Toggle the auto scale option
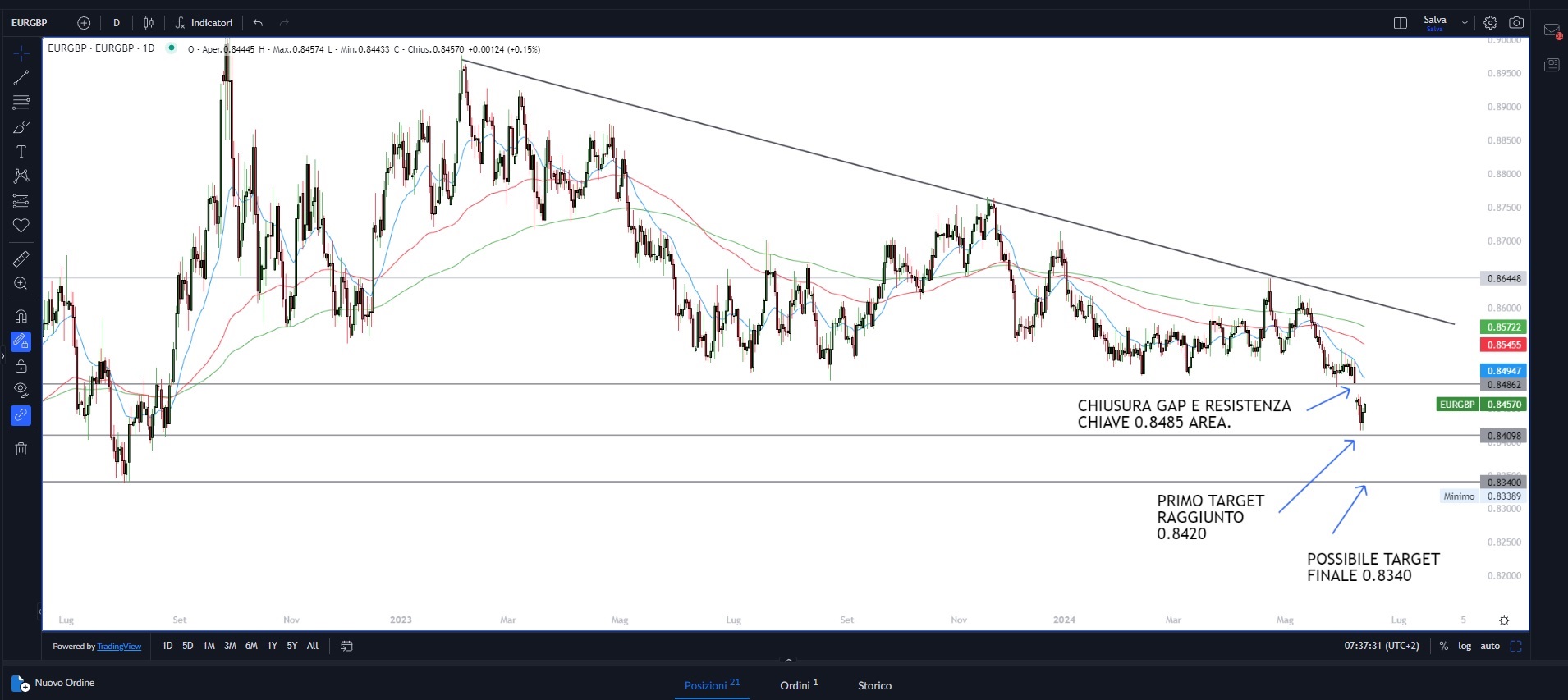The image size is (1568, 700). (x=1489, y=646)
